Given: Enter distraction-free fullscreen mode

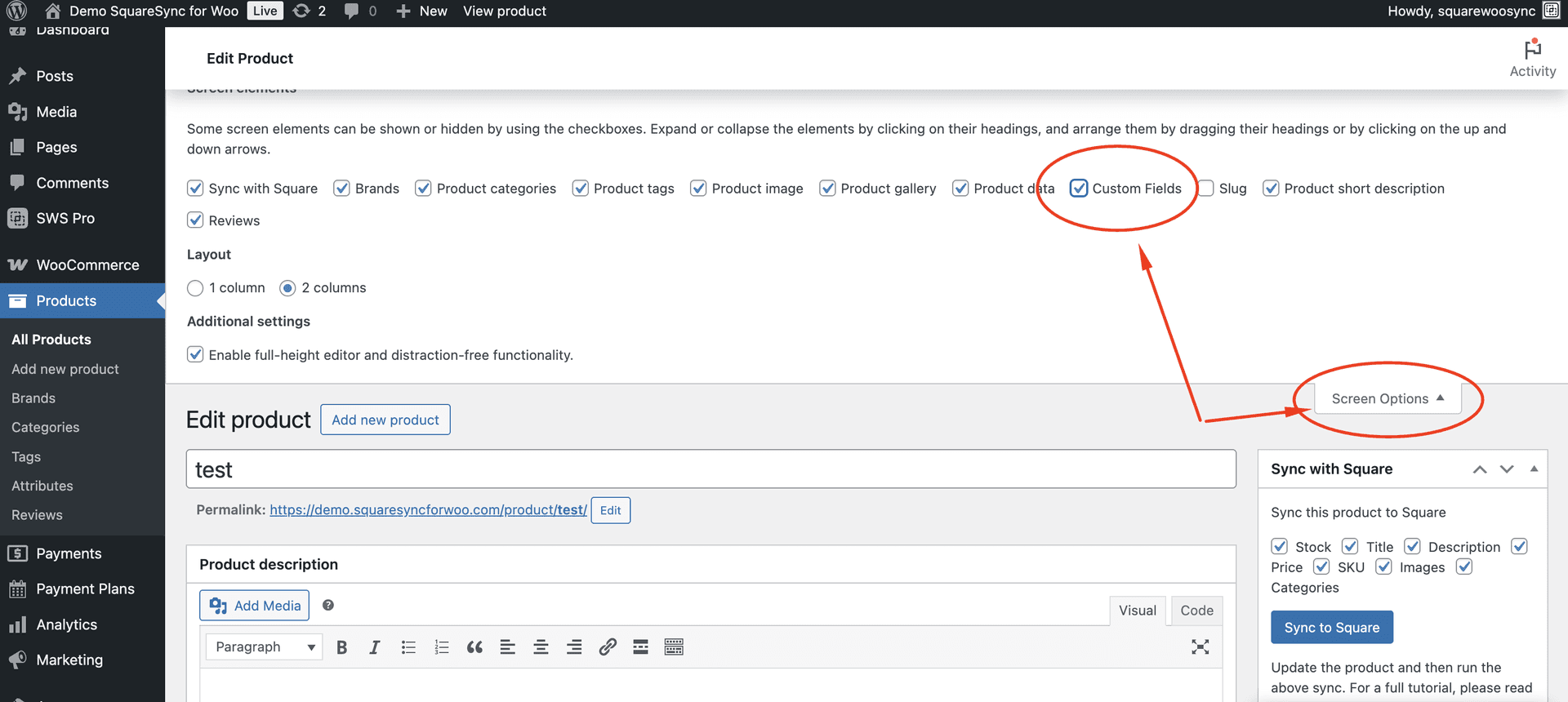Looking at the screenshot, I should pos(1200,647).
